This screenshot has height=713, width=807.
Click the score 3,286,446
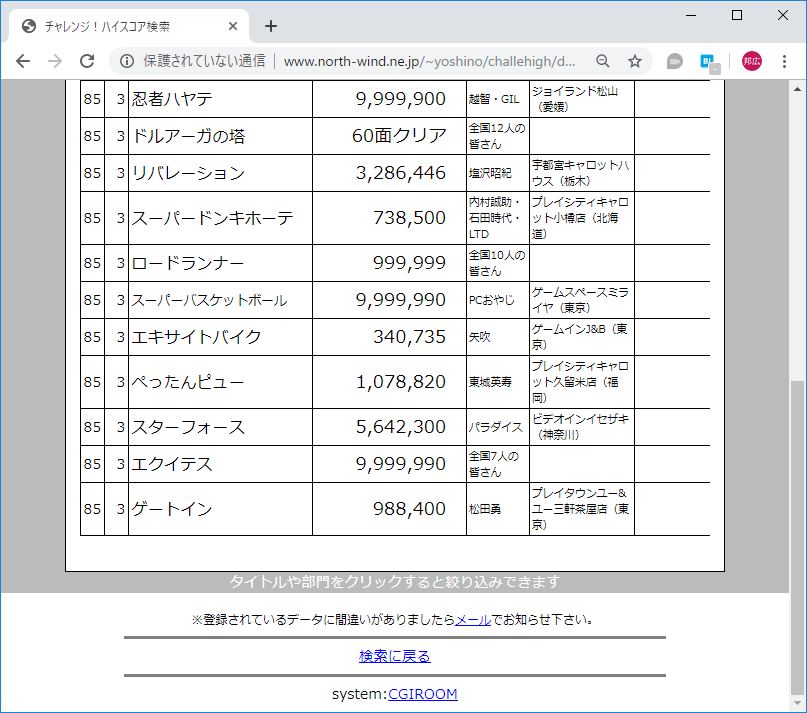[x=400, y=173]
